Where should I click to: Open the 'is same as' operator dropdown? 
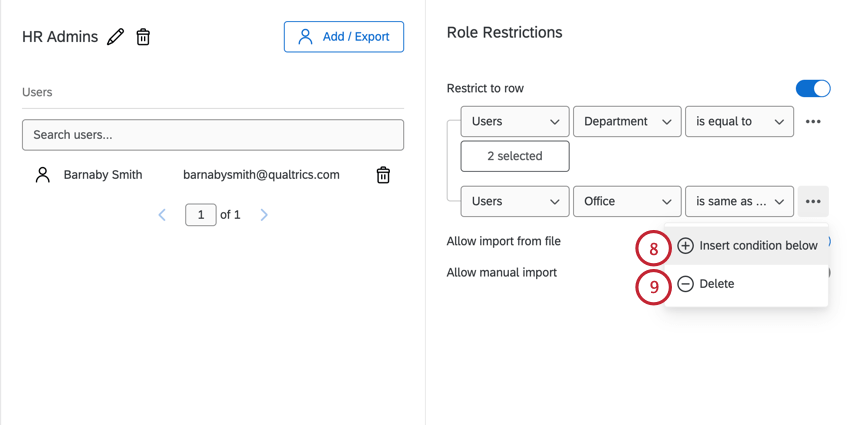[739, 201]
